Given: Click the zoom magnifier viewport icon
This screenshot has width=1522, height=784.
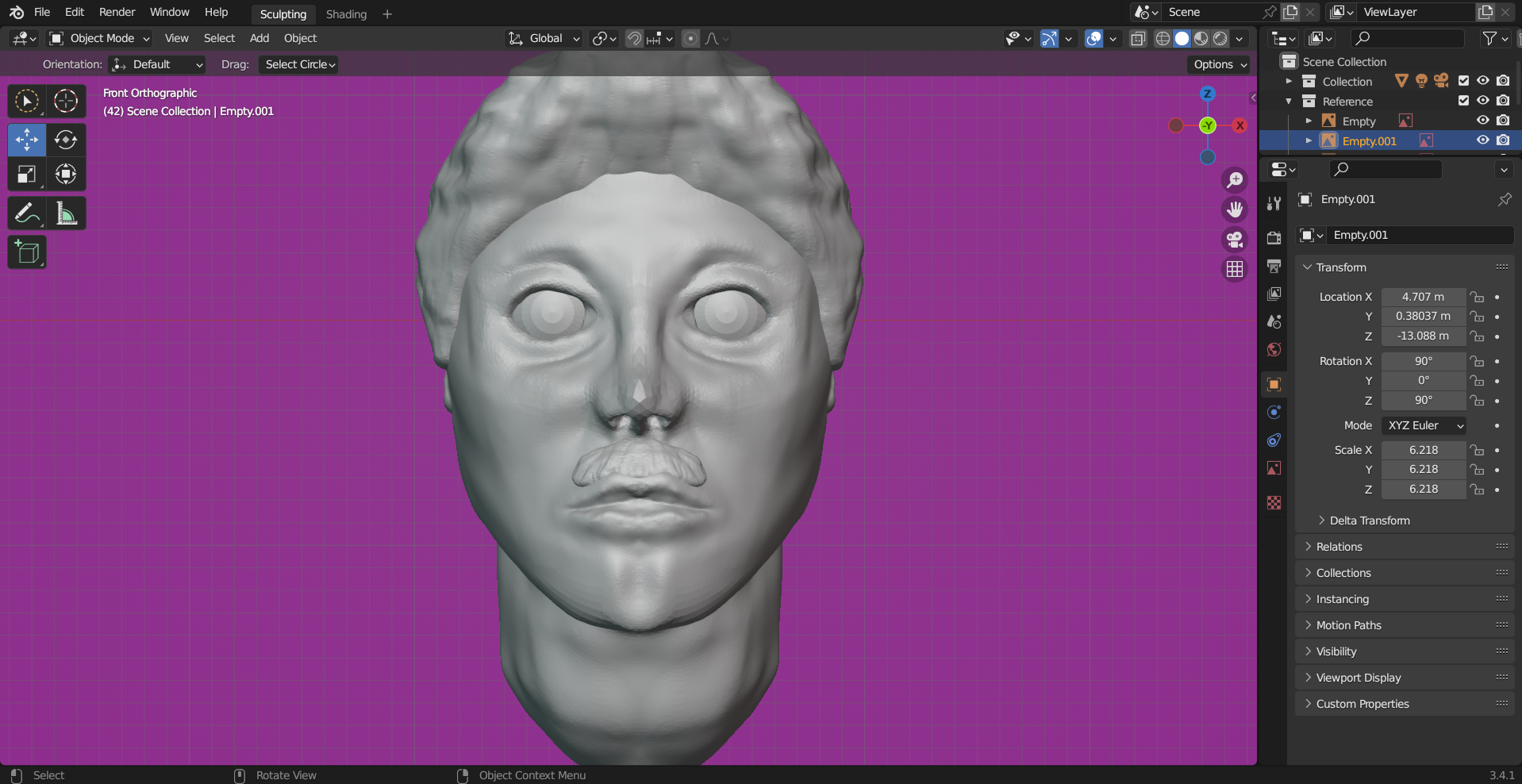Looking at the screenshot, I should (1235, 180).
